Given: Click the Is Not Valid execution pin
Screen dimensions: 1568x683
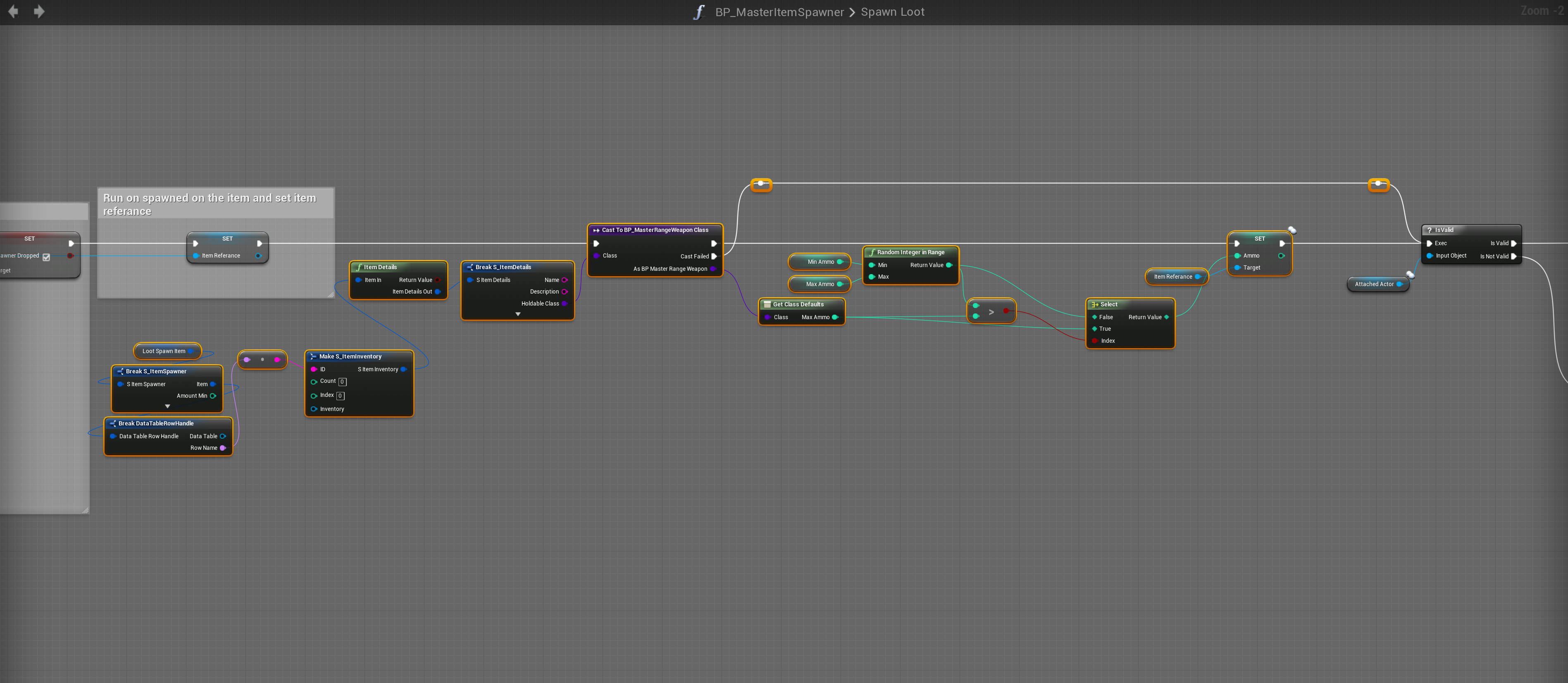Looking at the screenshot, I should (x=1513, y=256).
